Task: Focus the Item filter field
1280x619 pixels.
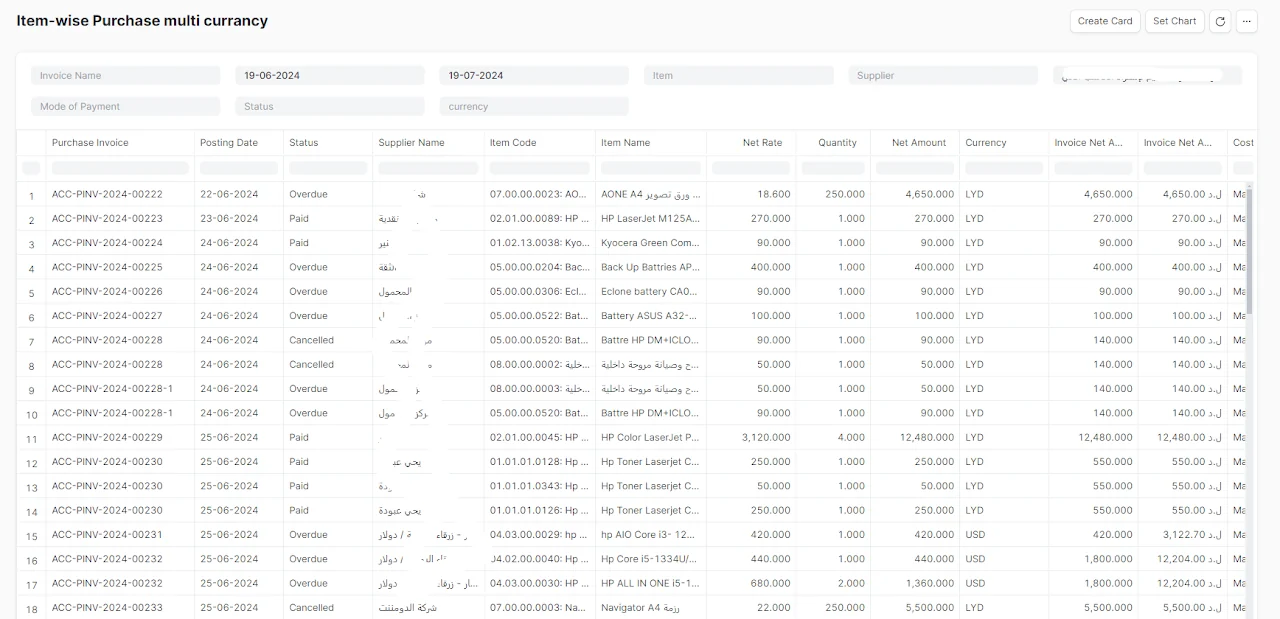Action: 738,75
